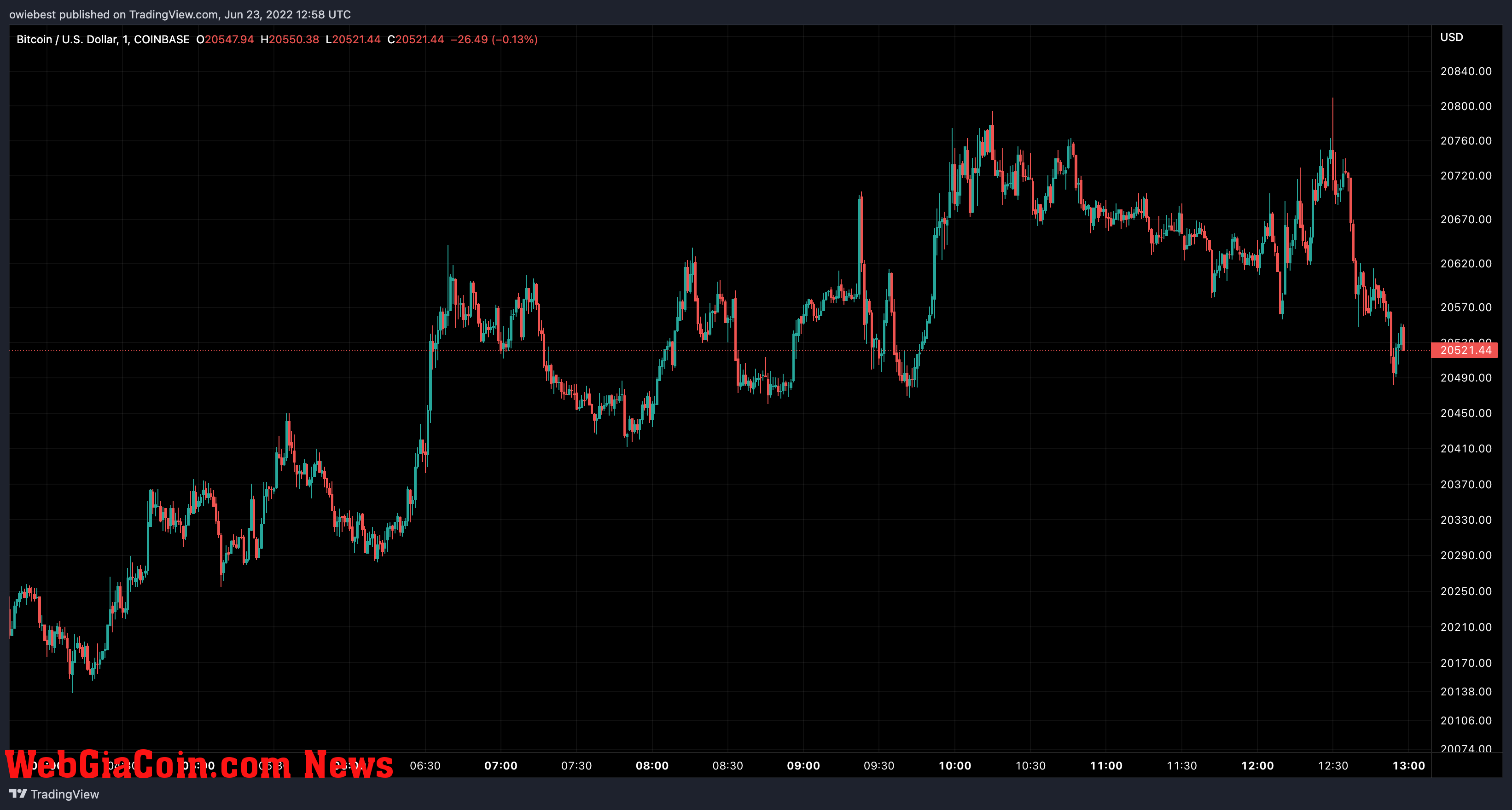Click the 09:30 time axis label
This screenshot has height=810, width=1512.
[878, 765]
